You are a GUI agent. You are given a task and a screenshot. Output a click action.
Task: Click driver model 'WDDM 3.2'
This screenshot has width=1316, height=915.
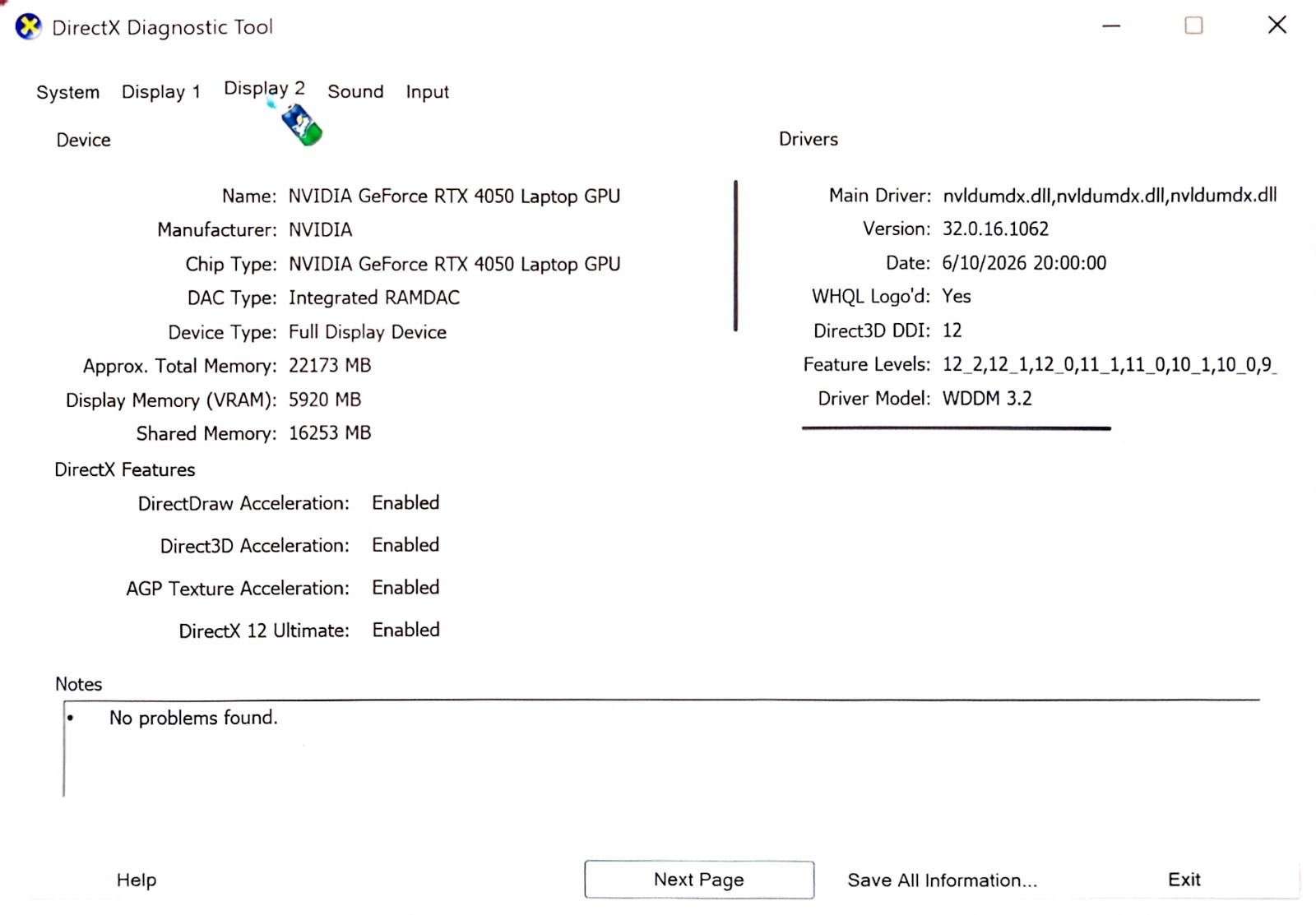pyautogui.click(x=987, y=399)
